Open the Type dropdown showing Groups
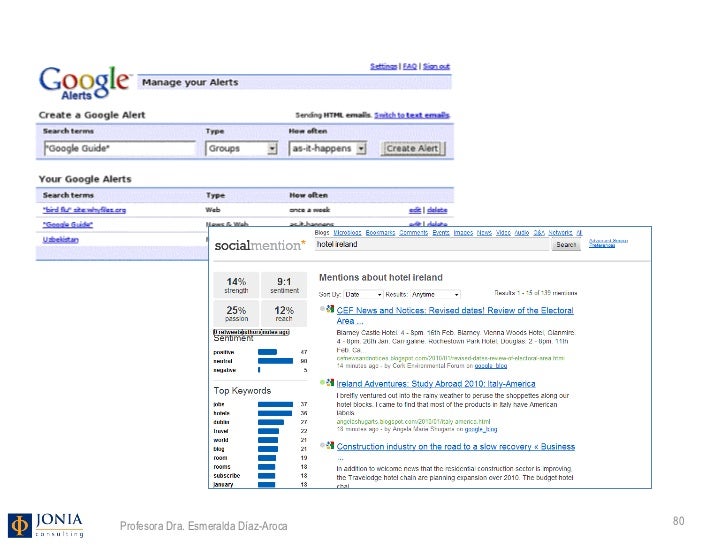The image size is (728, 546). 241,149
